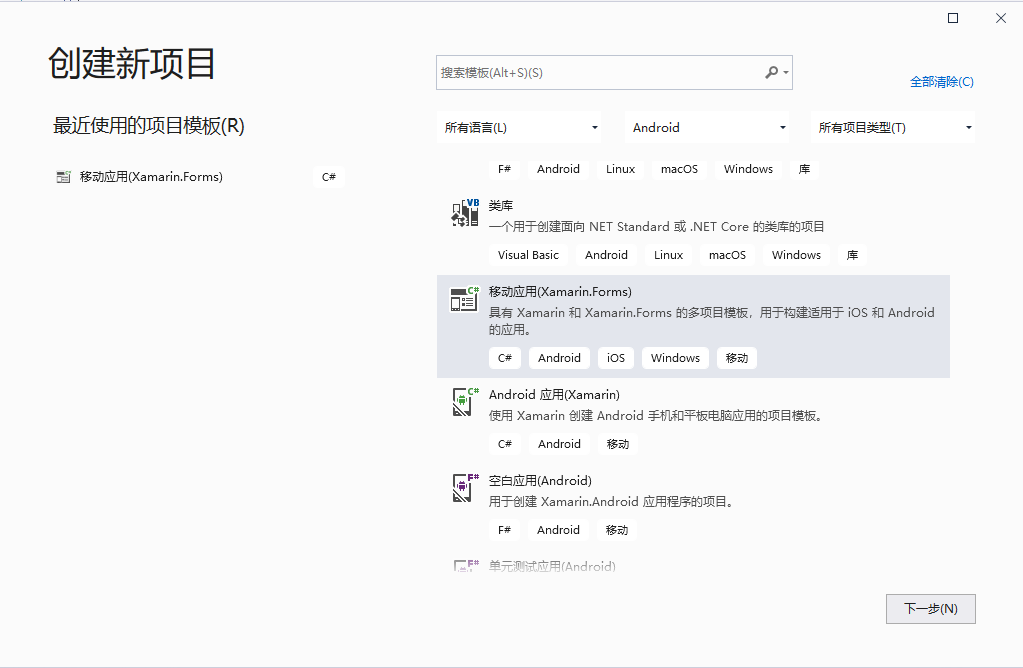Click the C# tag beside recent template
Screen dimensions: 1023x668
[329, 177]
